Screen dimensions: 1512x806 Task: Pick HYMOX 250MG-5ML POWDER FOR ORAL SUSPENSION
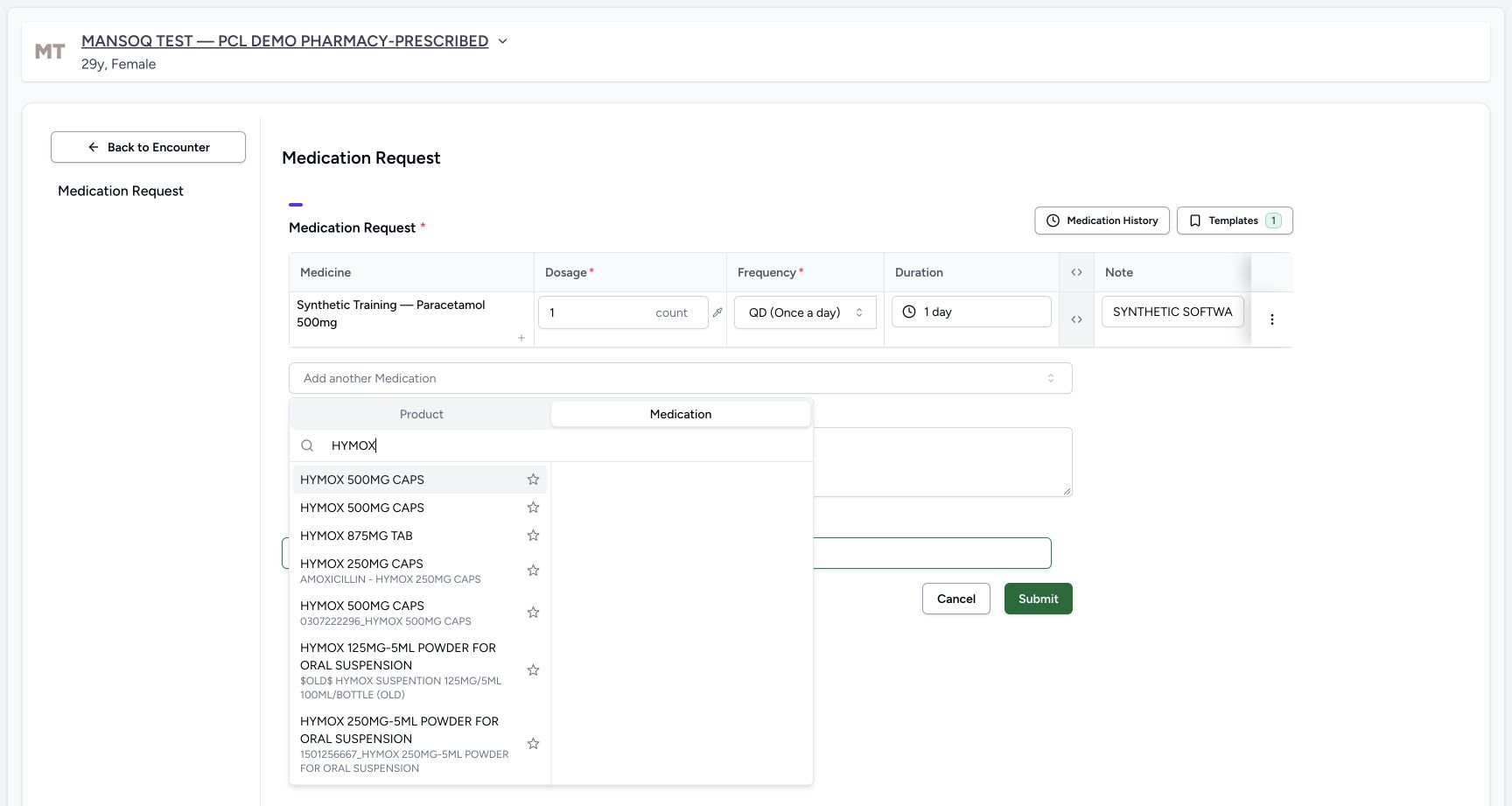(x=420, y=744)
